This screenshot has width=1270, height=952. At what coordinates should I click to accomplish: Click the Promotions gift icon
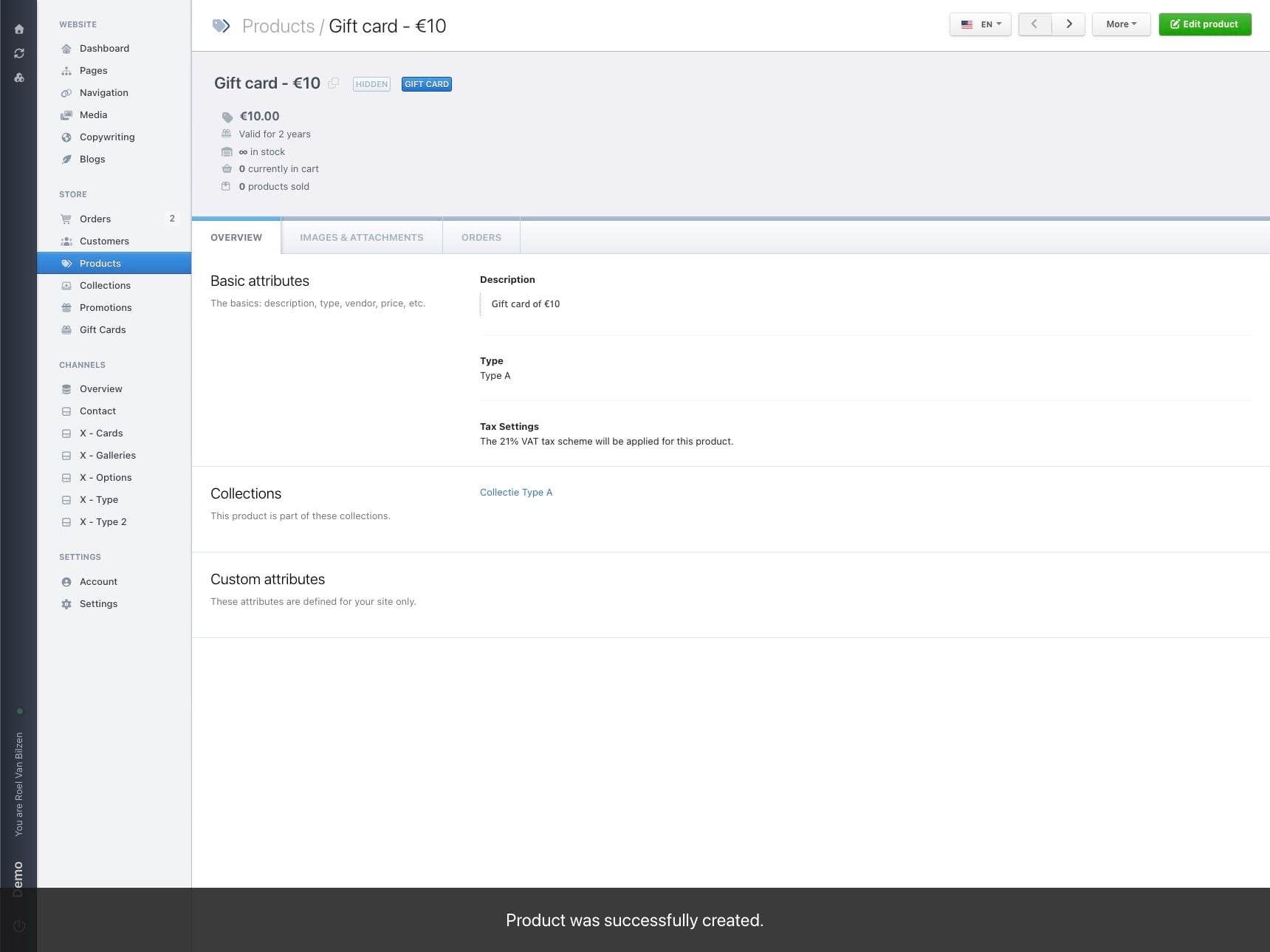pos(66,308)
